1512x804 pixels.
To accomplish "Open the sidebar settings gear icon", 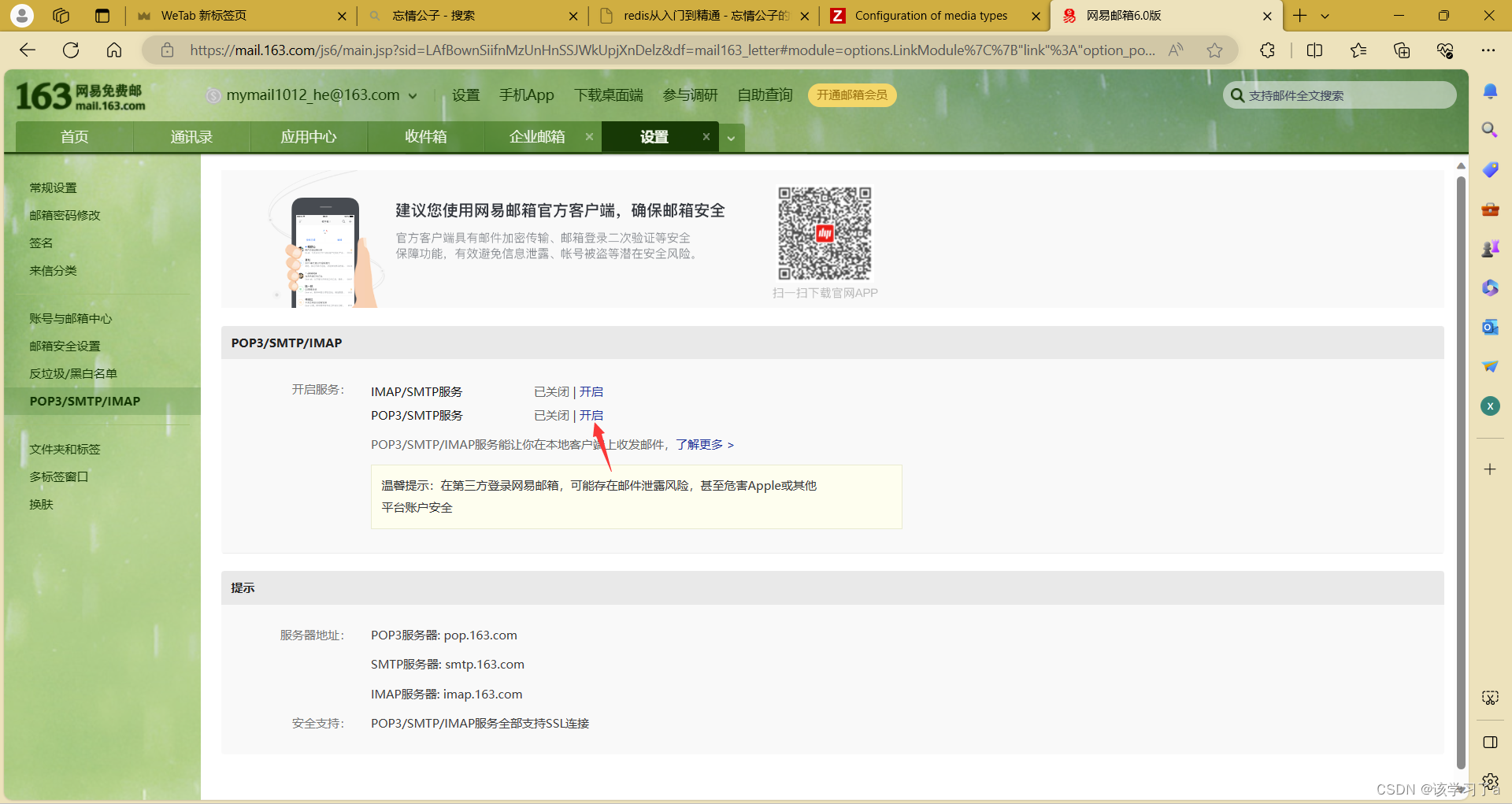I will pyautogui.click(x=1490, y=781).
